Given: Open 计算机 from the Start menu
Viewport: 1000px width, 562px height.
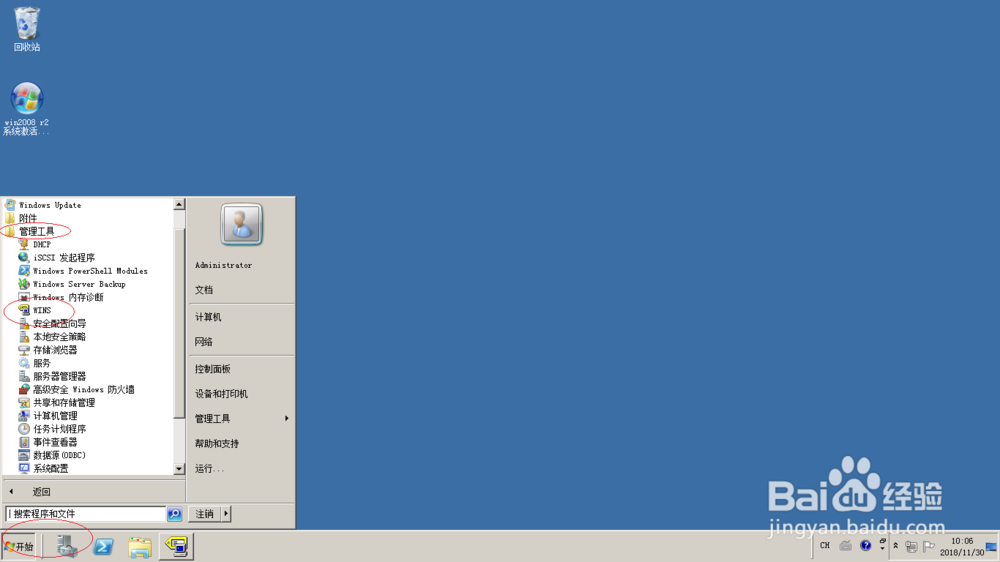Looking at the screenshot, I should tap(208, 317).
